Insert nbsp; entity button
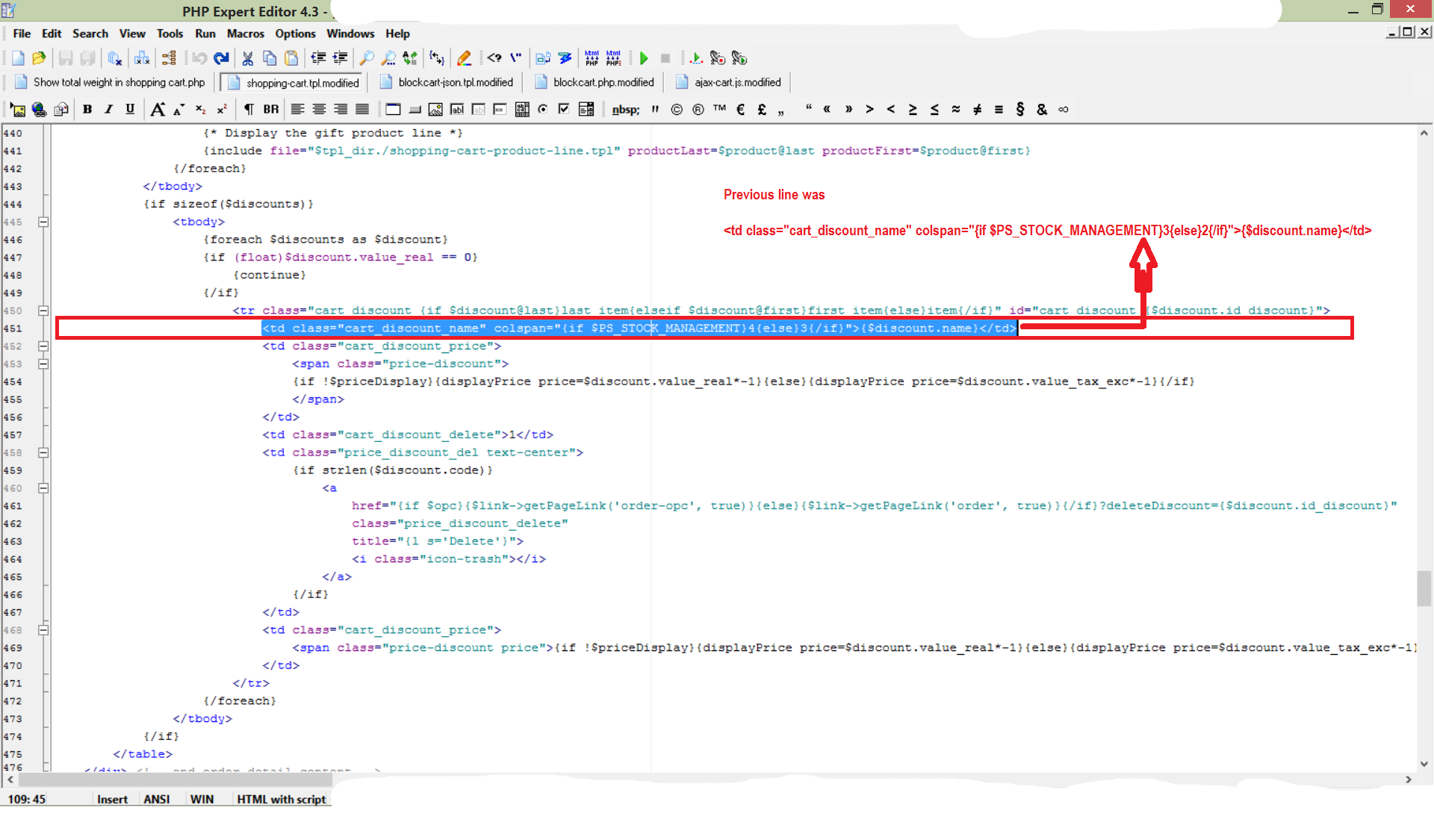Viewport: 1434px width, 840px height. click(x=625, y=110)
